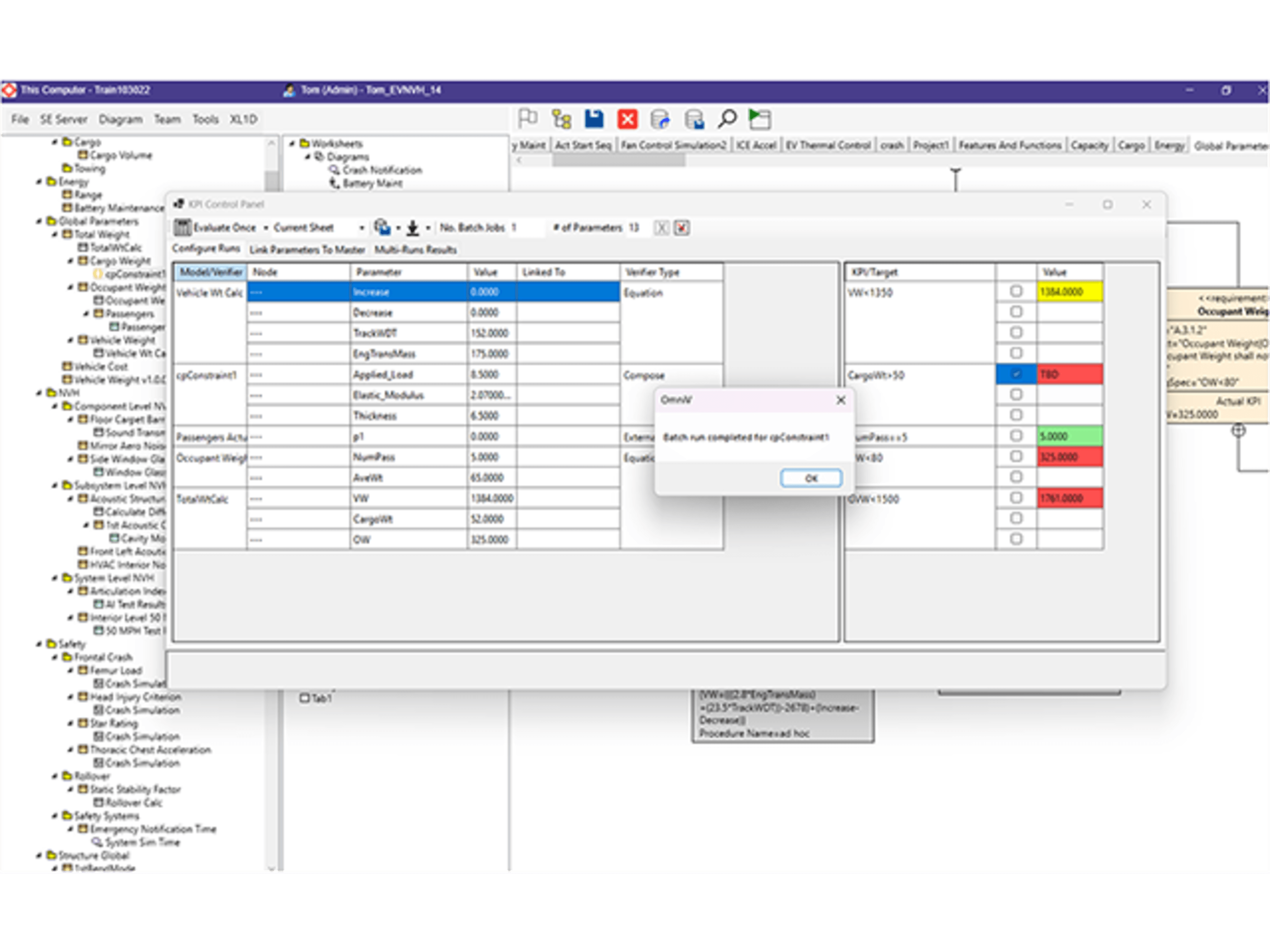This screenshot has height=952, width=1270.
Task: Click the database refresh toolbar icon
Action: pos(660,119)
